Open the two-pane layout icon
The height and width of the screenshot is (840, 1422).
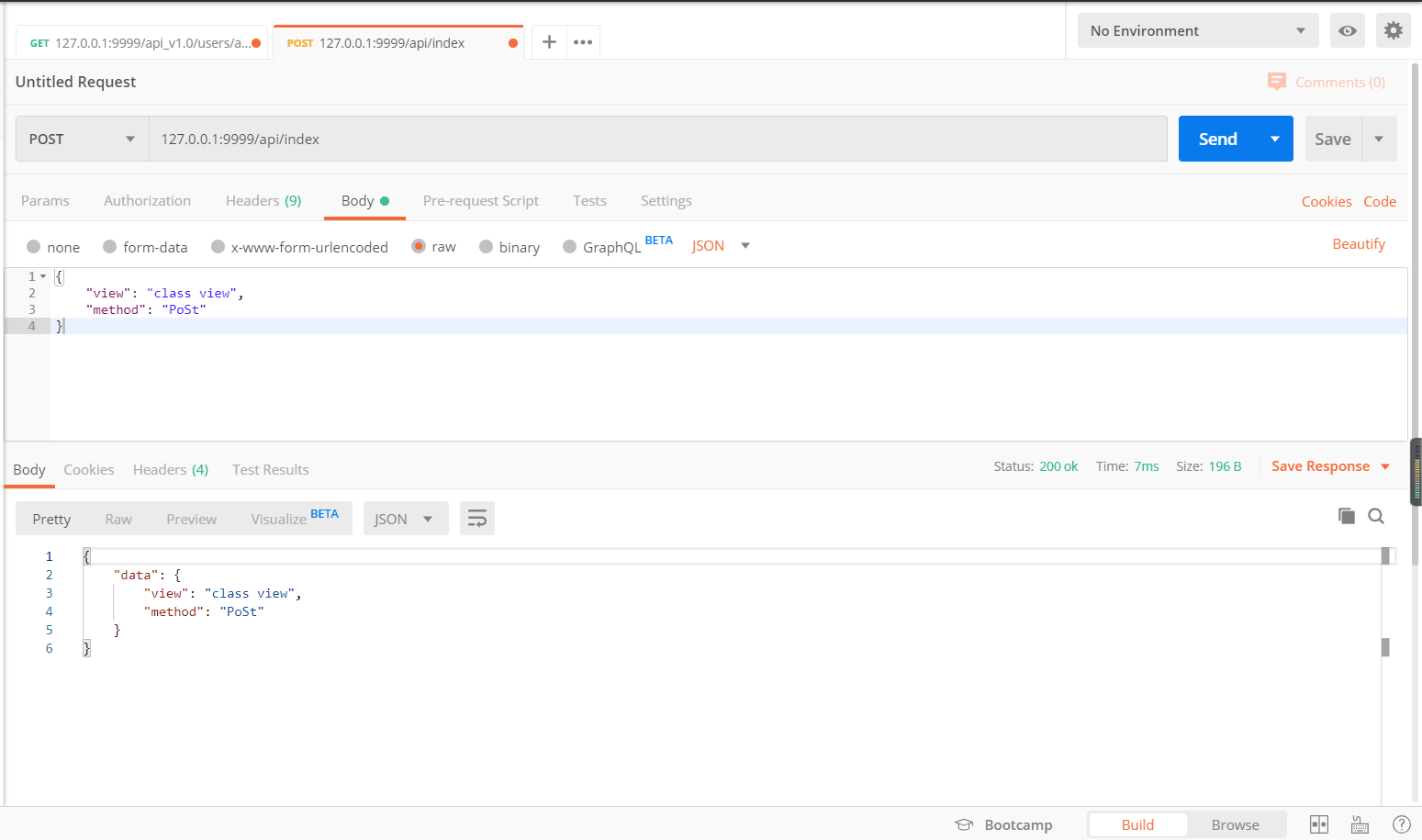pyautogui.click(x=1318, y=824)
